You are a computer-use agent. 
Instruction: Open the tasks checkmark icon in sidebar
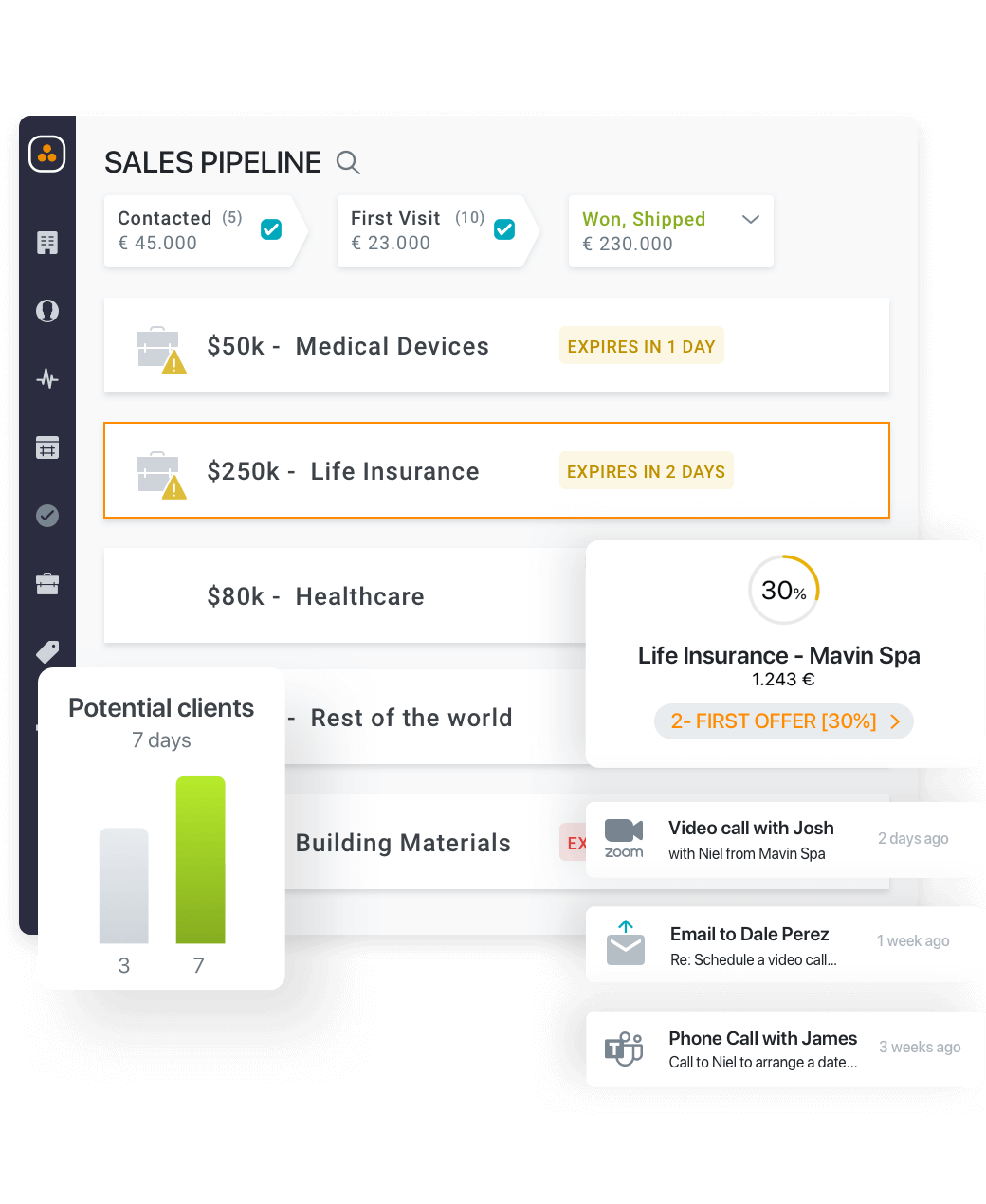(47, 516)
